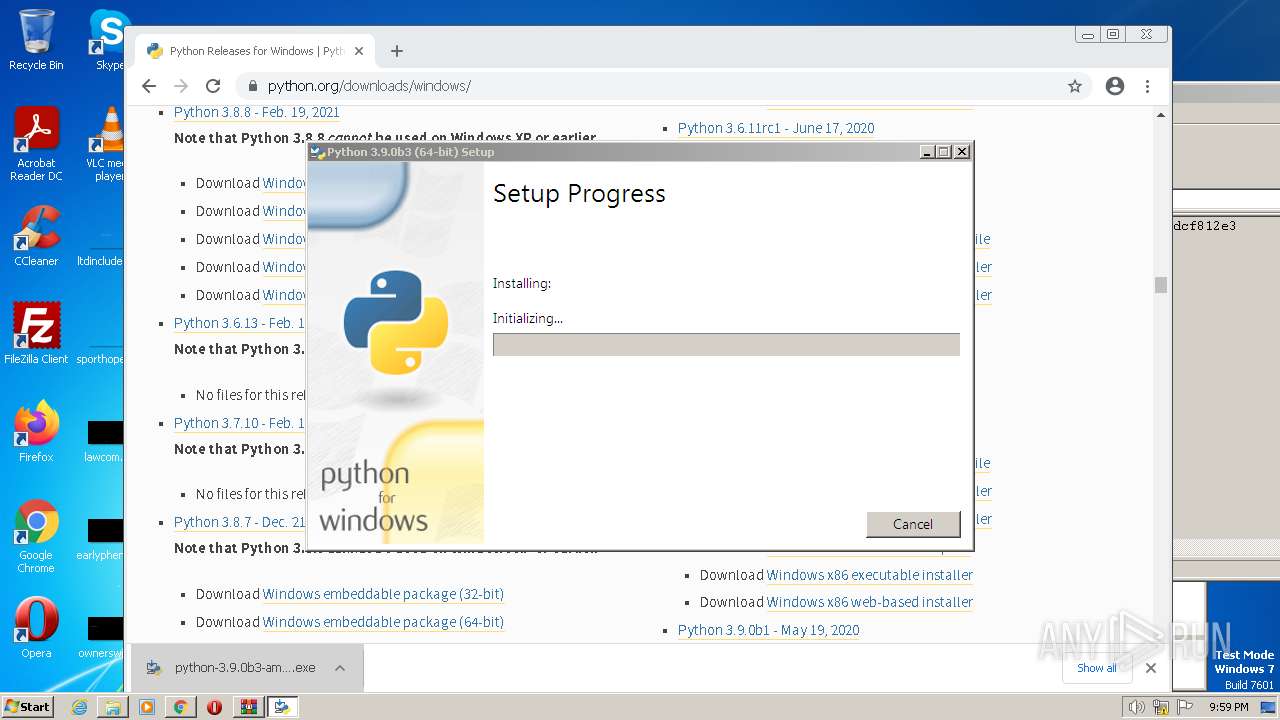1280x720 pixels.
Task: Cancel the Python setup installation
Action: [x=913, y=524]
